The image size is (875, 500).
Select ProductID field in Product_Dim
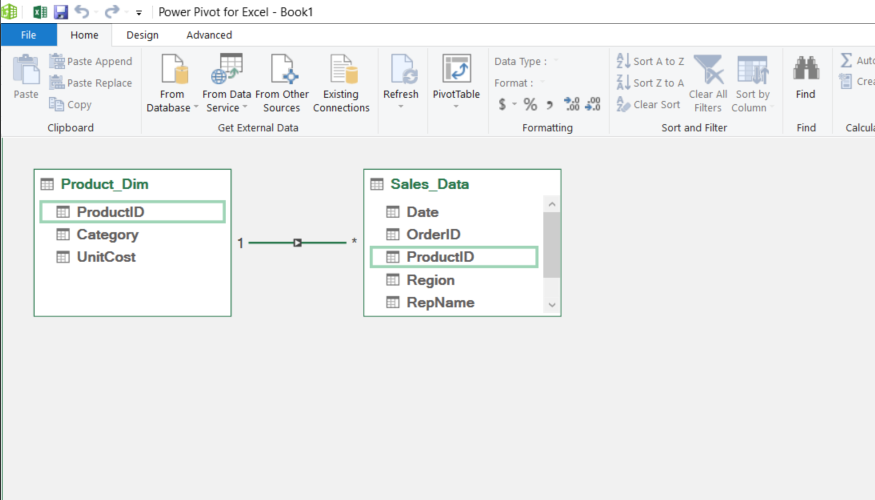click(x=132, y=212)
